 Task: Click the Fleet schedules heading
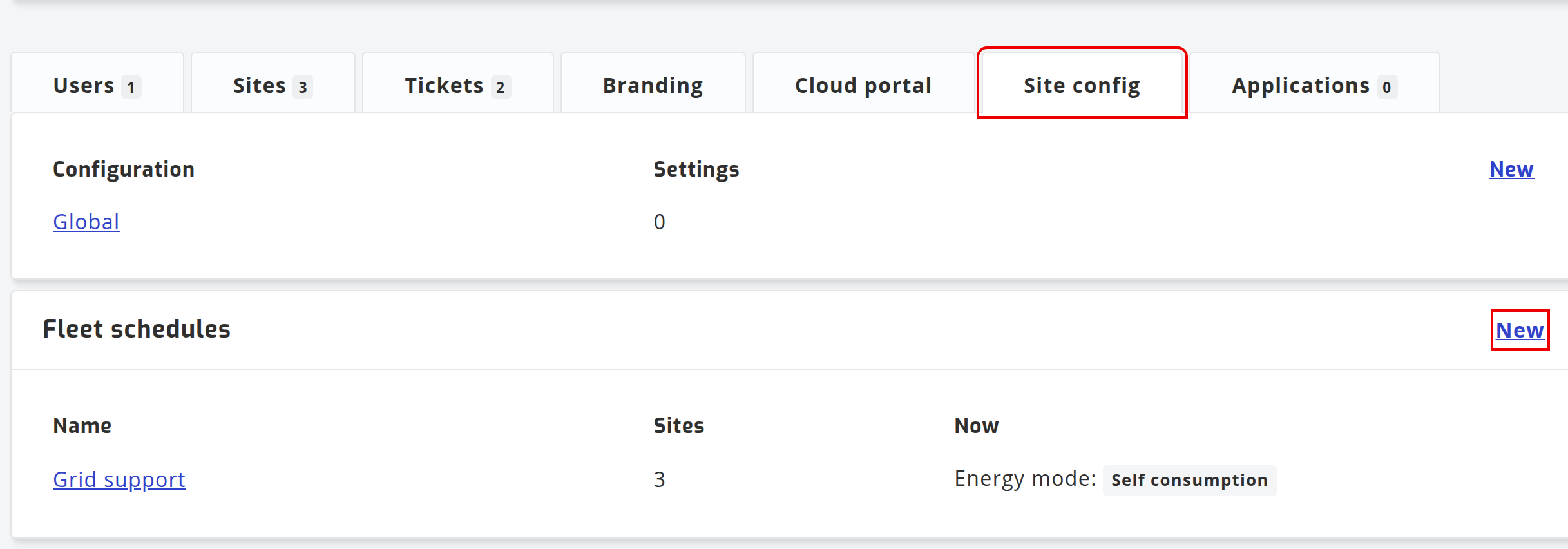coord(137,329)
